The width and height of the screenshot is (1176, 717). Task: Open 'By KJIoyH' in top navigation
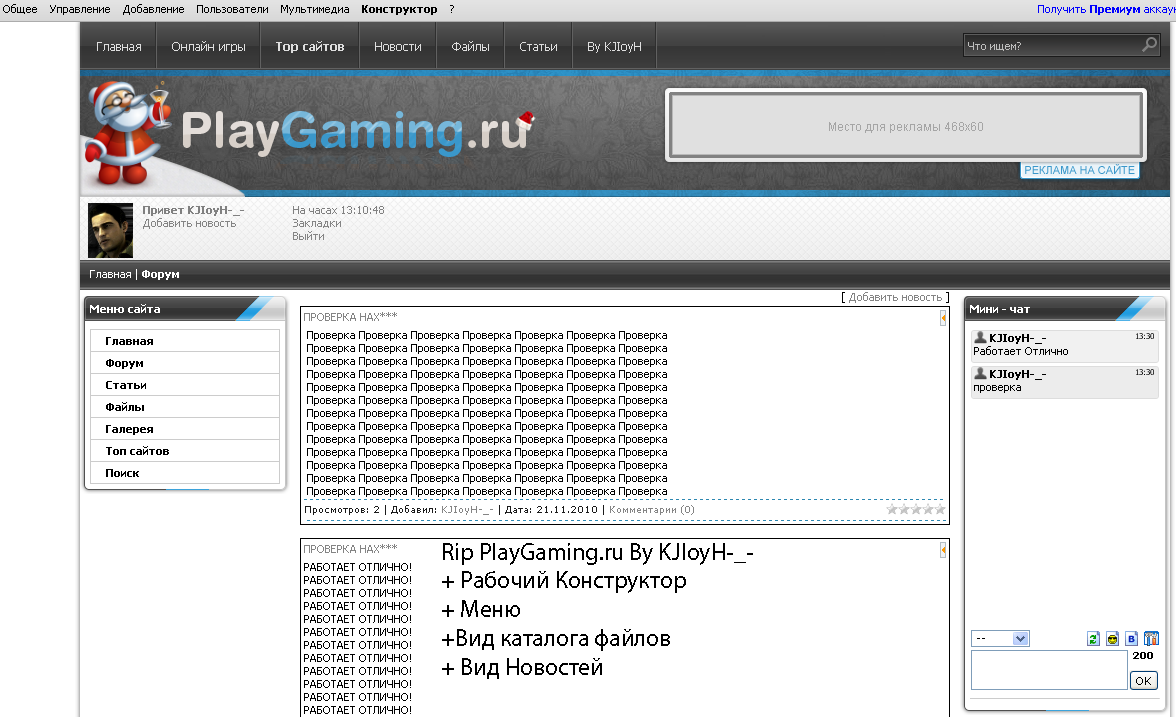[x=614, y=46]
